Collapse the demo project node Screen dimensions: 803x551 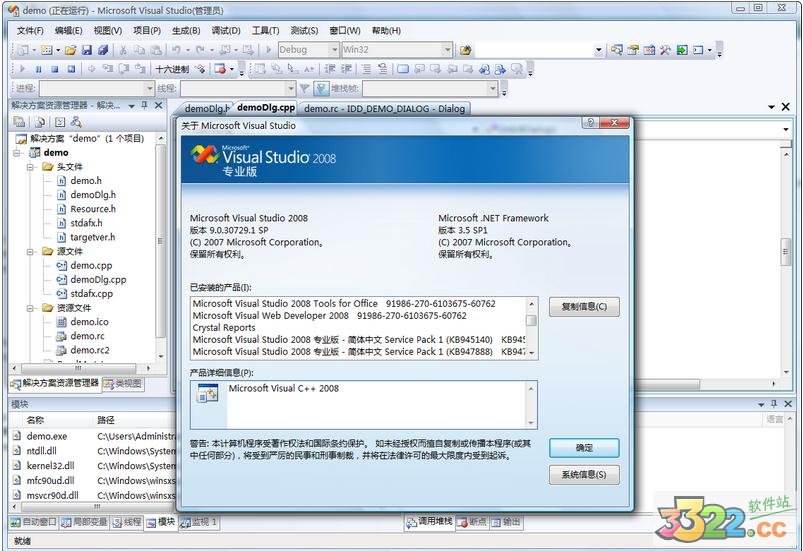(17, 153)
